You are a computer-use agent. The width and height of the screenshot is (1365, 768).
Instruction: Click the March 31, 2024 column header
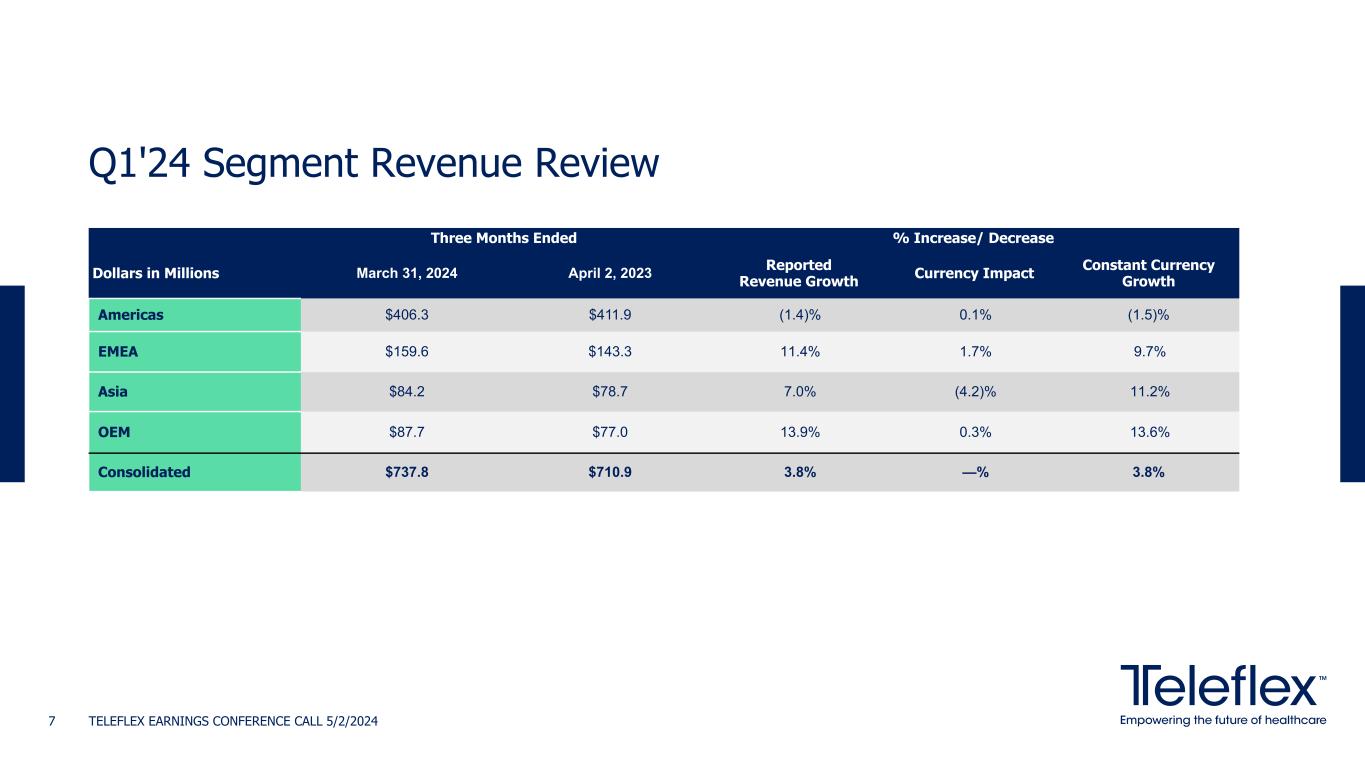tap(407, 273)
